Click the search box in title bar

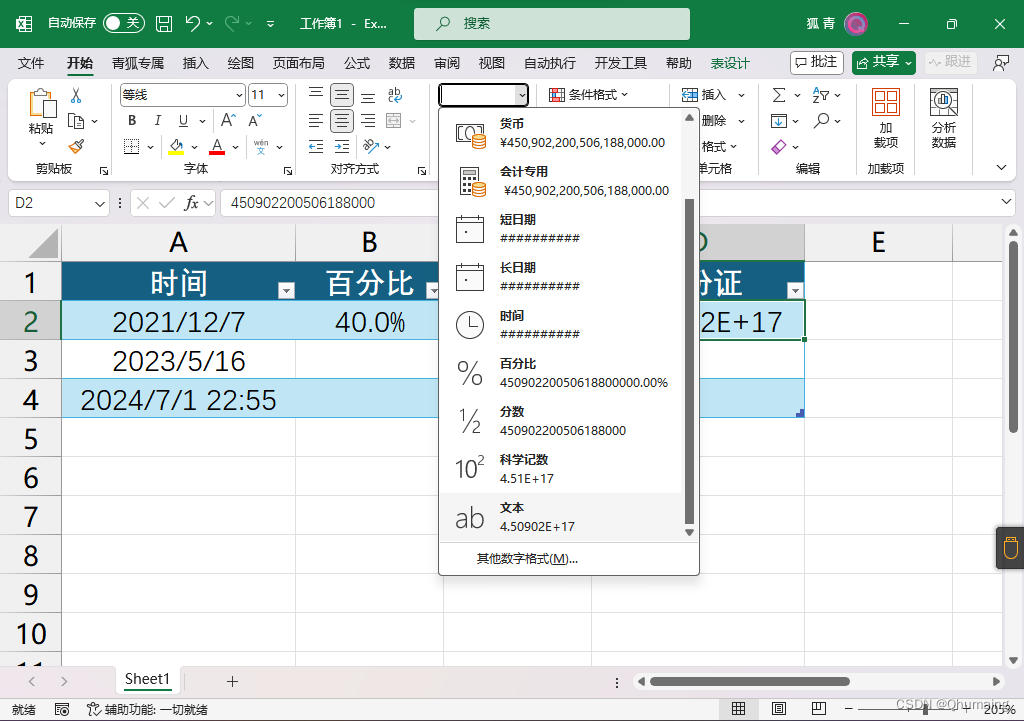pyautogui.click(x=552, y=24)
